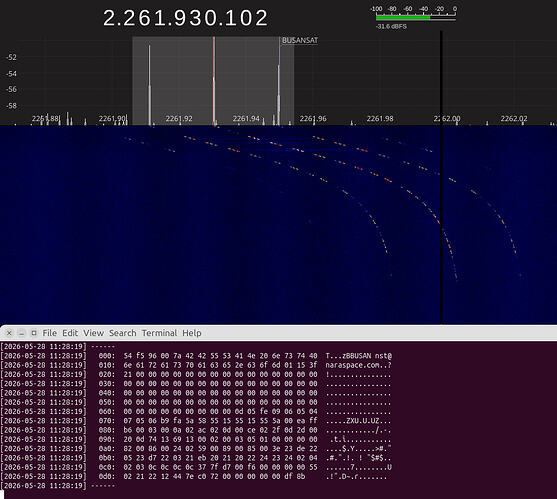Click the frequency readout 2.261.930.102
The image size is (557, 499).
[185, 18]
